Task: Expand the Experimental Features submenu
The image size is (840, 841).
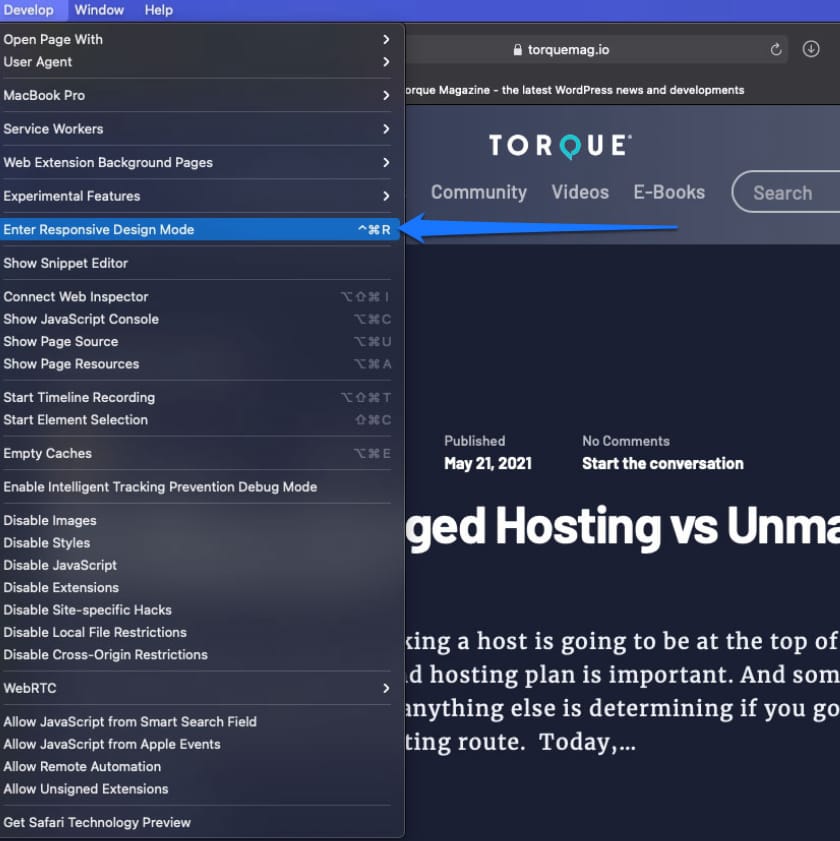Action: (196, 196)
